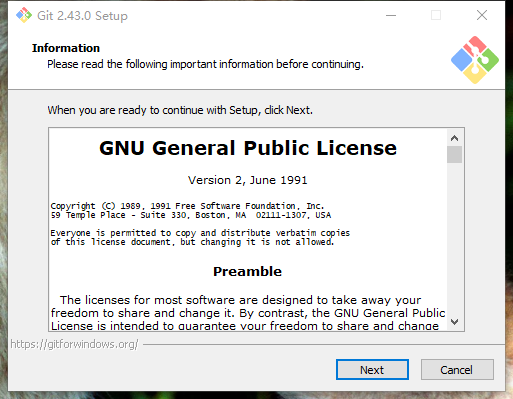Click the large Git logo in the header
This screenshot has width=513, height=399.
[475, 60]
